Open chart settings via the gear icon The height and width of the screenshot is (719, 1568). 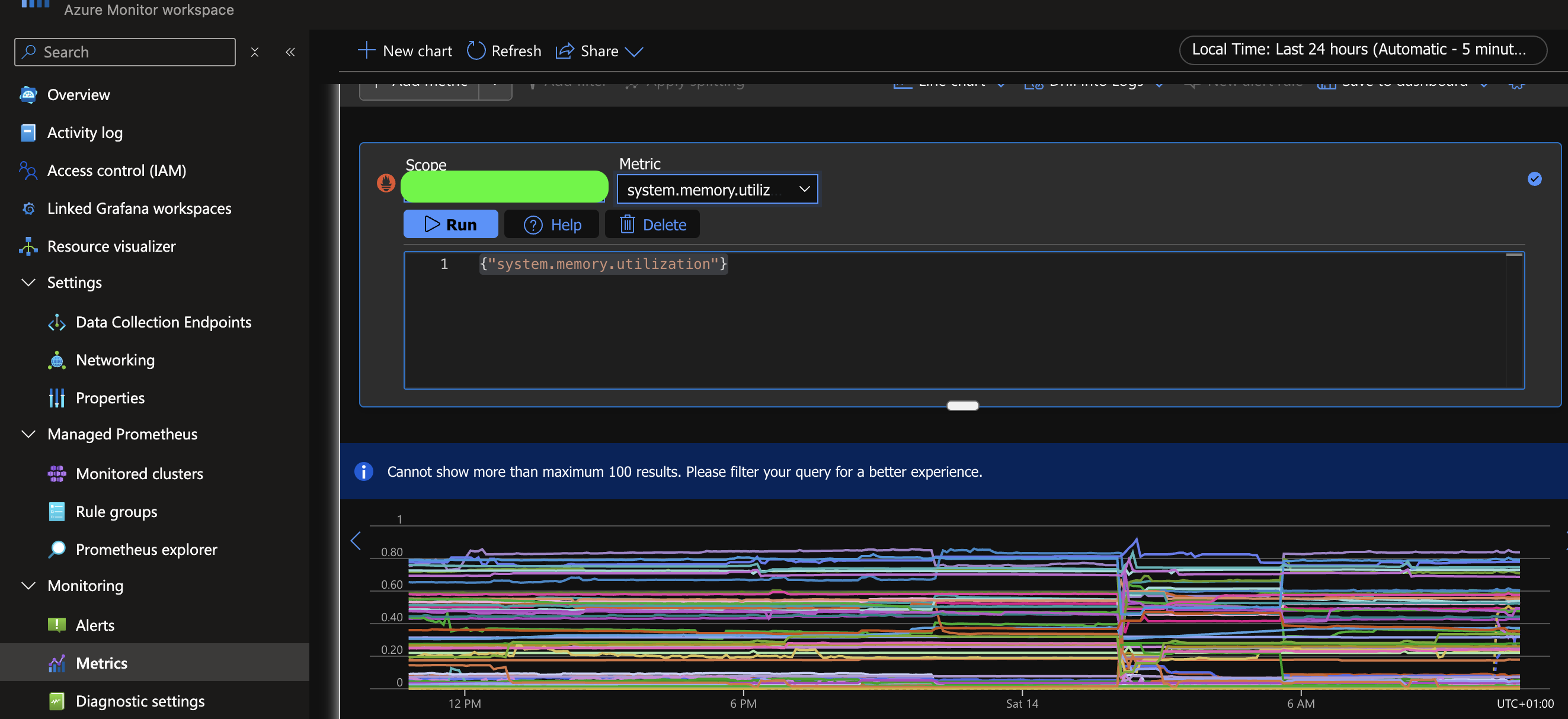1517,85
